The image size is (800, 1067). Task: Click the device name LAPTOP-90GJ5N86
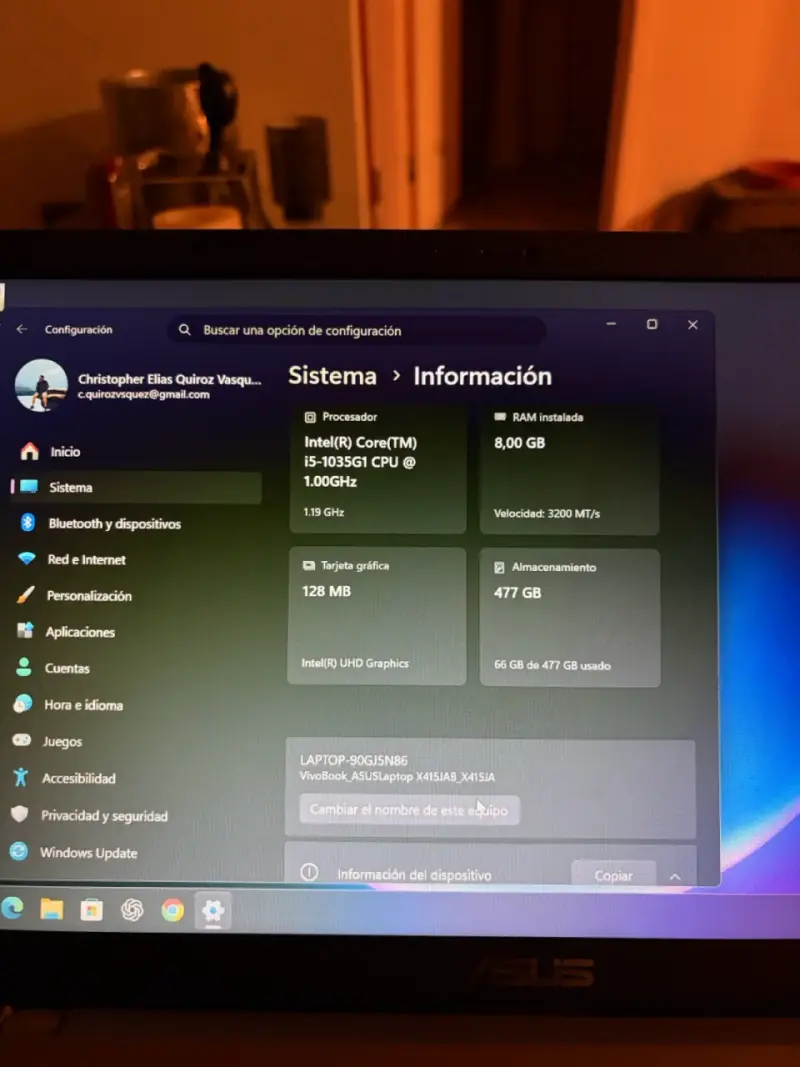pyautogui.click(x=354, y=760)
